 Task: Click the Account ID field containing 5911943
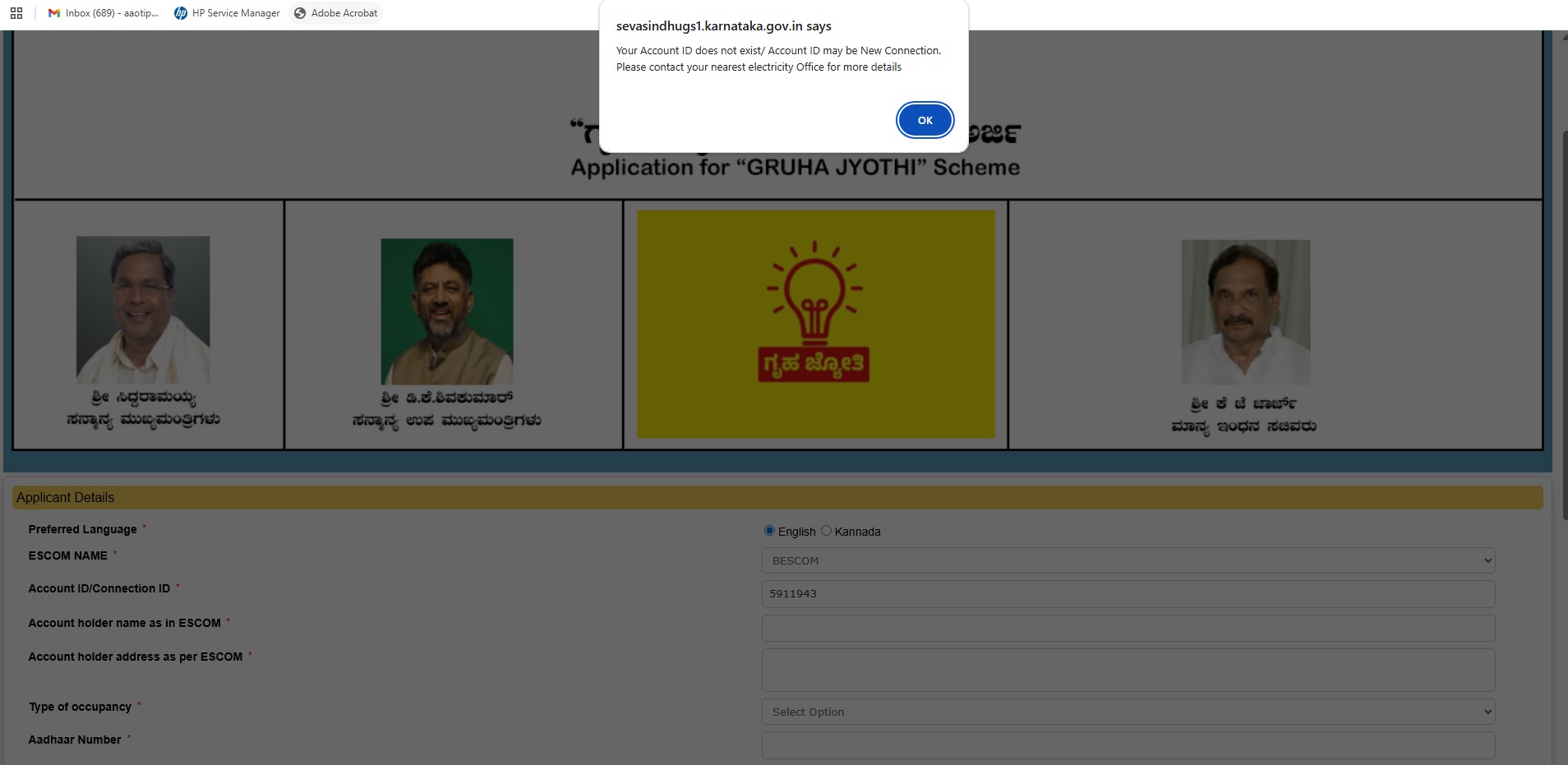click(x=1128, y=594)
